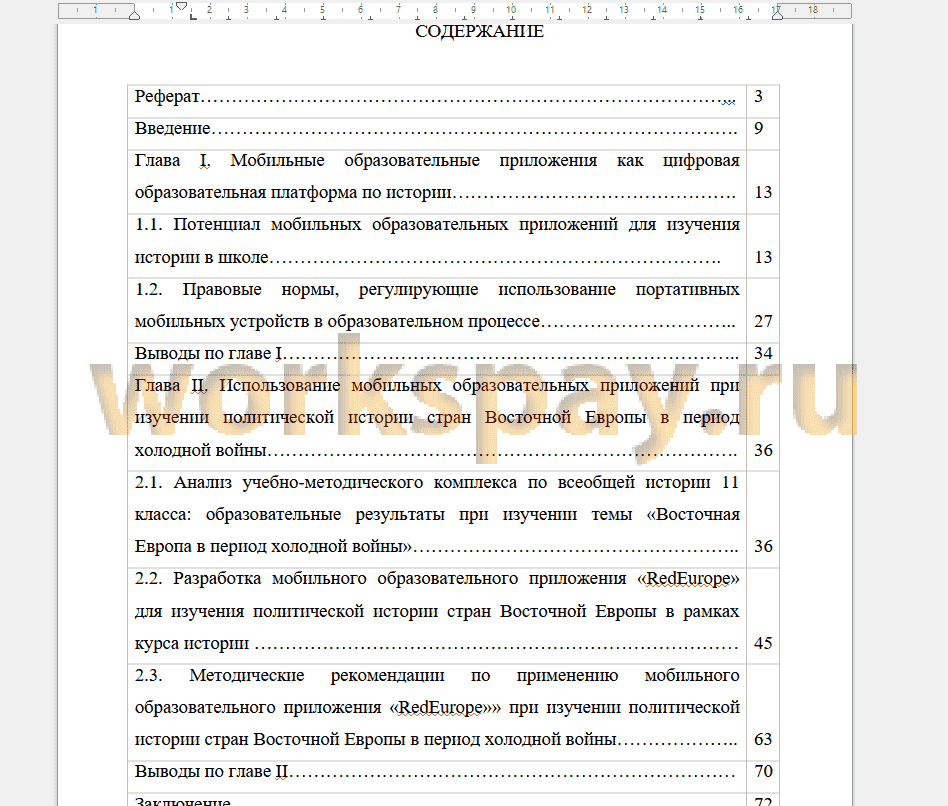Click the word "RedEurope" in the 2.3 entry
Image resolution: width=948 pixels, height=806 pixels.
click(x=441, y=707)
